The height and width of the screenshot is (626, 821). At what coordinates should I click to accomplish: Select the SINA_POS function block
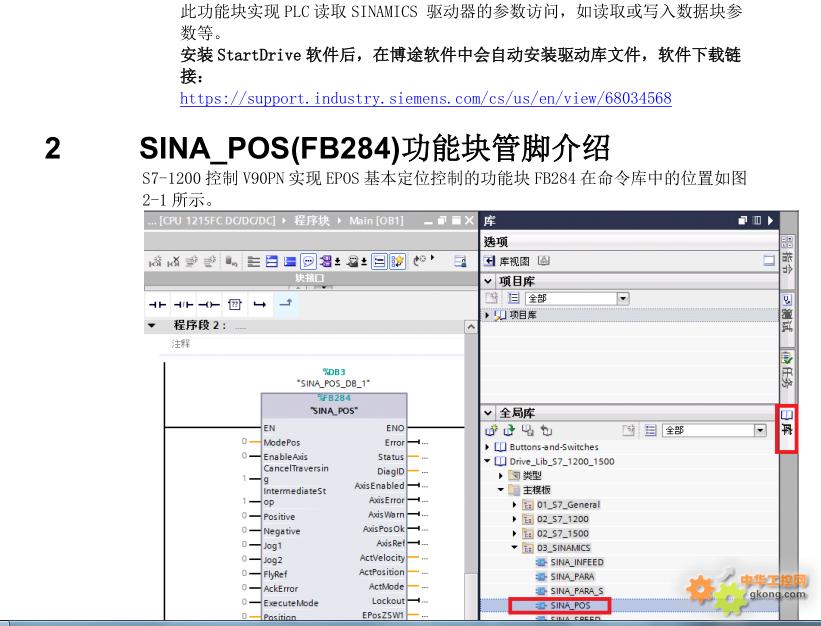point(334,410)
